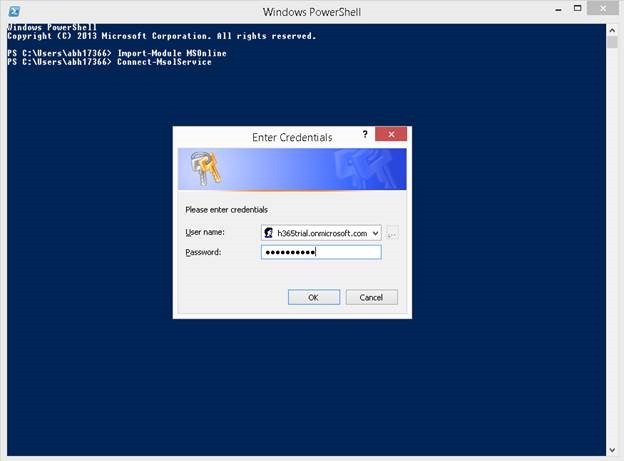The image size is (624, 461).
Task: Click the keys icon in the credentials banner
Action: 206,168
